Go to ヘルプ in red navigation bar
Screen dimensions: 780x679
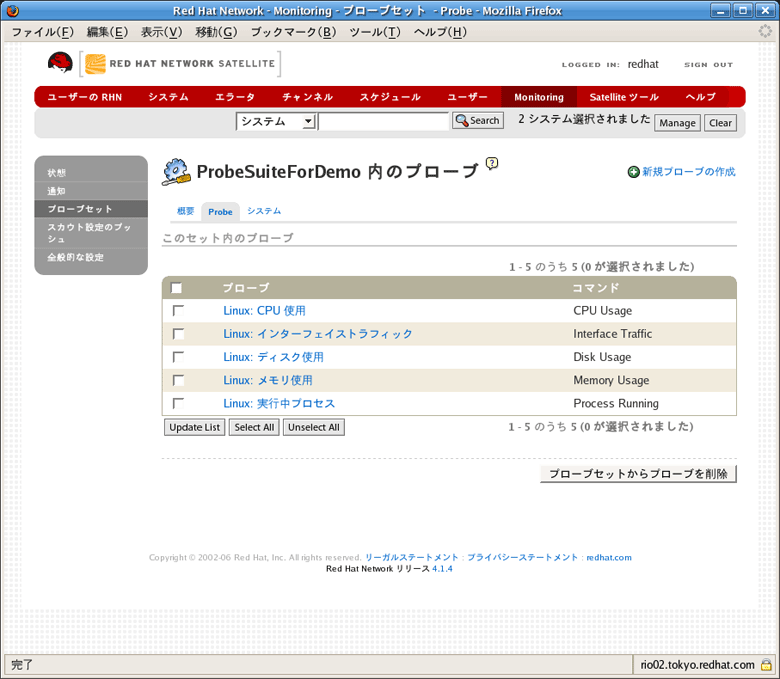pyautogui.click(x=700, y=97)
